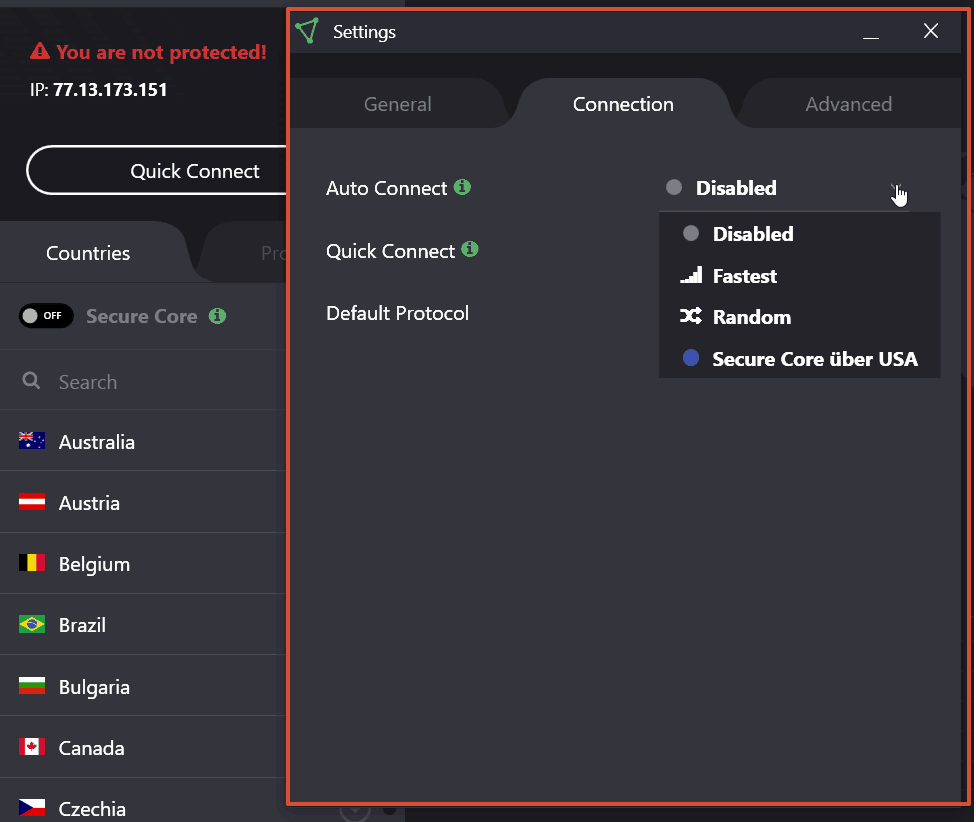Click the Quick Connect info icon in Settings
This screenshot has height=822, width=976.
[470, 250]
